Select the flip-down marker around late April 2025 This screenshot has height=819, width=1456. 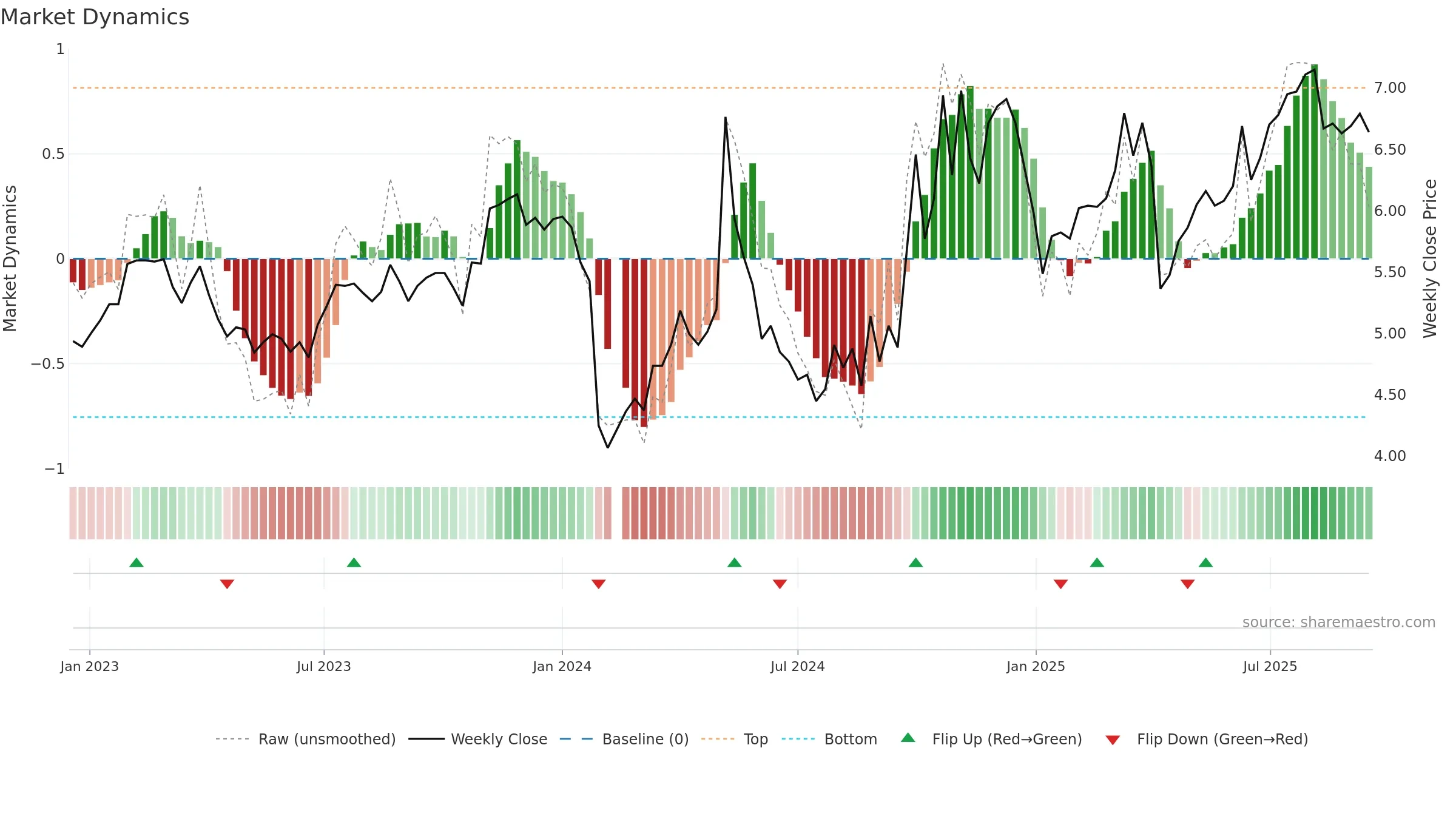coord(1188,584)
